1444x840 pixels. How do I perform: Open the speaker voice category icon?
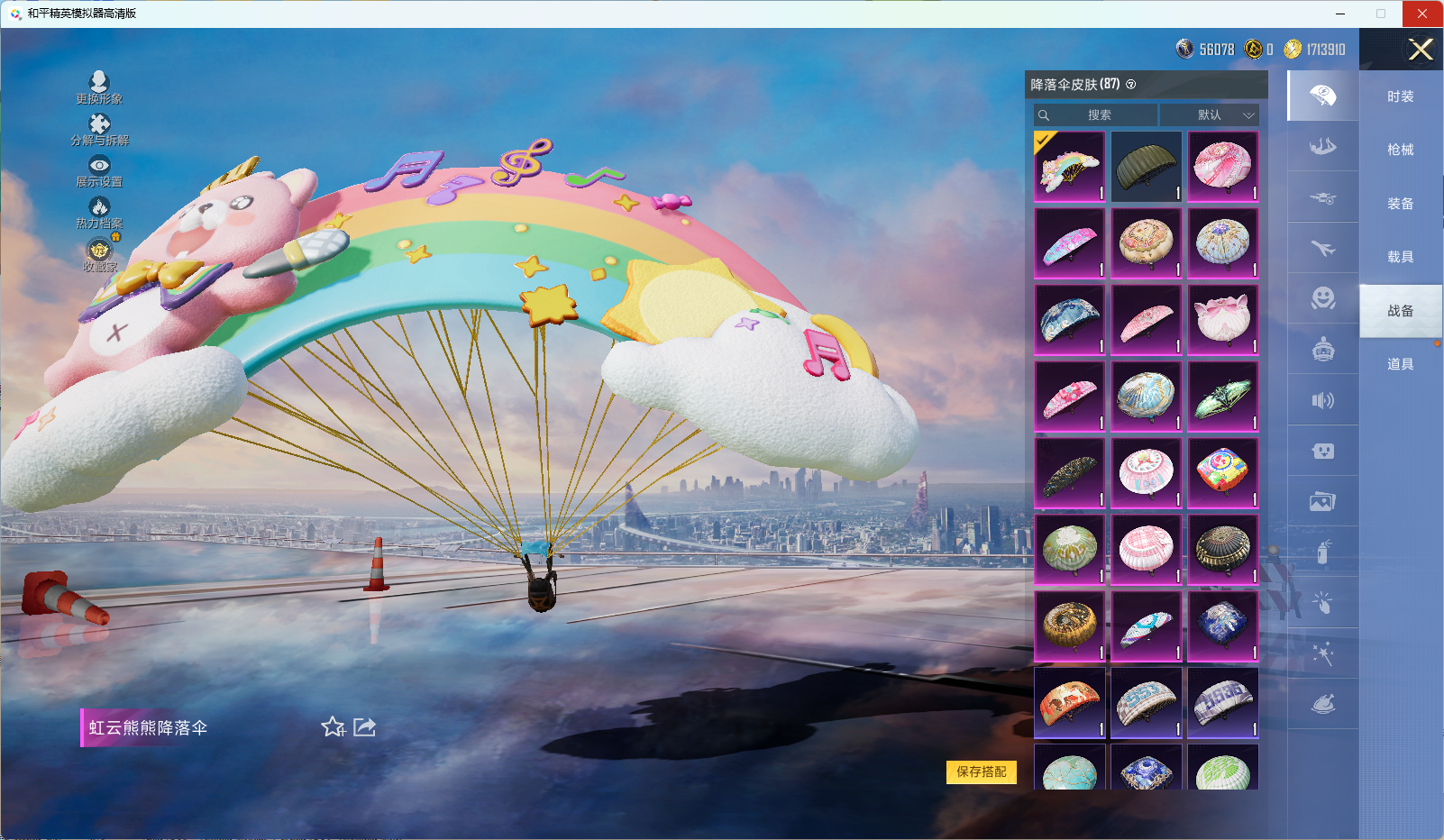click(x=1322, y=400)
